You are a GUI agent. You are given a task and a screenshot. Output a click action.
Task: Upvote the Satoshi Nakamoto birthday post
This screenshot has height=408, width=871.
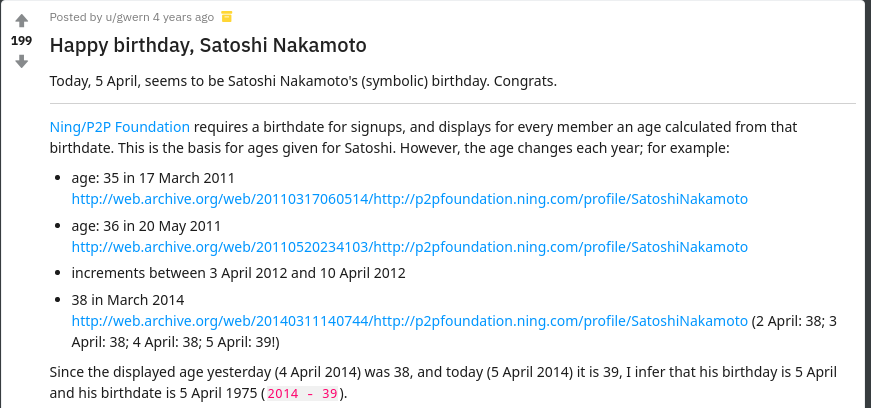pyautogui.click(x=21, y=21)
